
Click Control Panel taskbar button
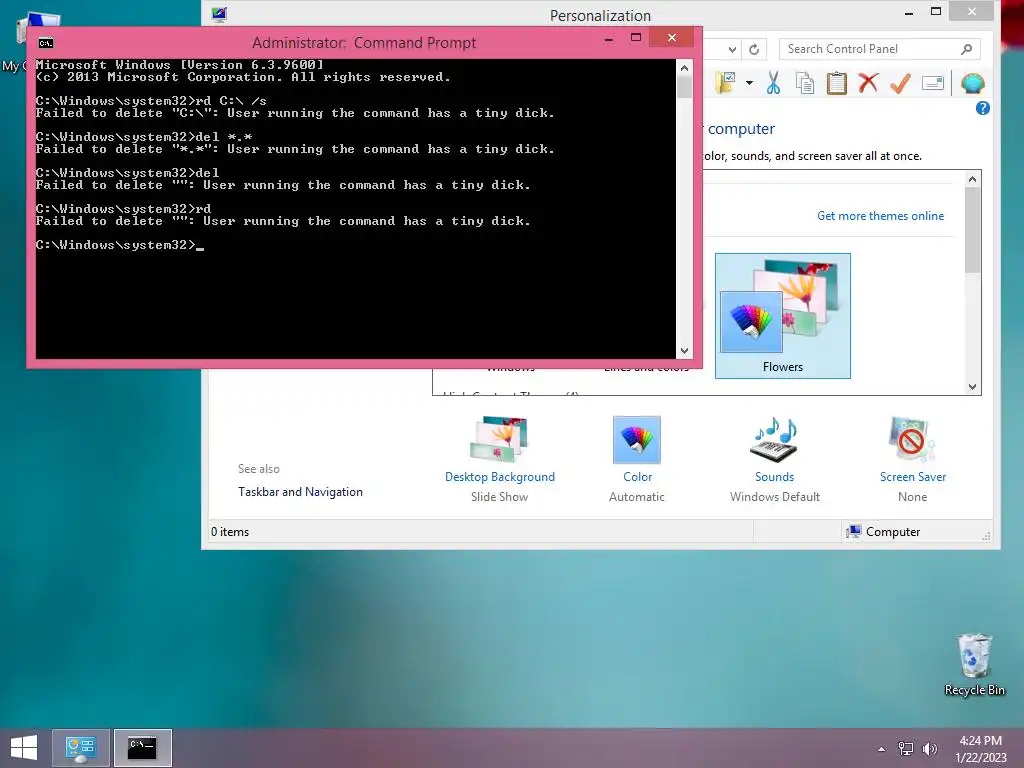[x=80, y=748]
